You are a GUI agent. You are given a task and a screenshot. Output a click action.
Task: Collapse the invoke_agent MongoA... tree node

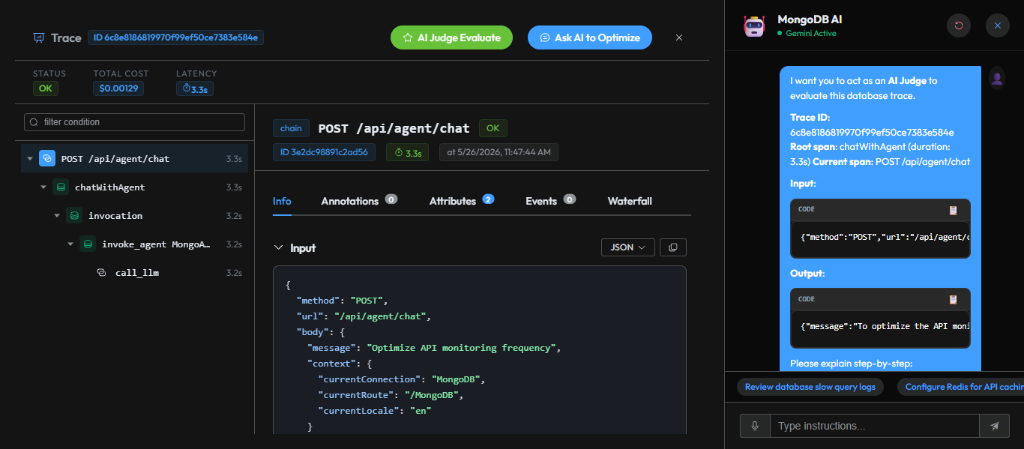pyautogui.click(x=71, y=244)
